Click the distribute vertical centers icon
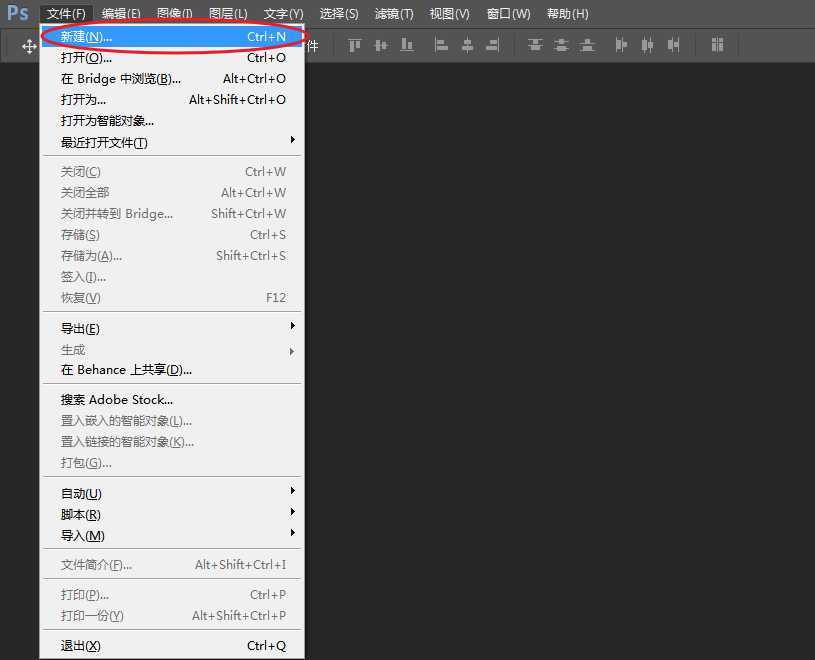815x660 pixels. tap(561, 46)
